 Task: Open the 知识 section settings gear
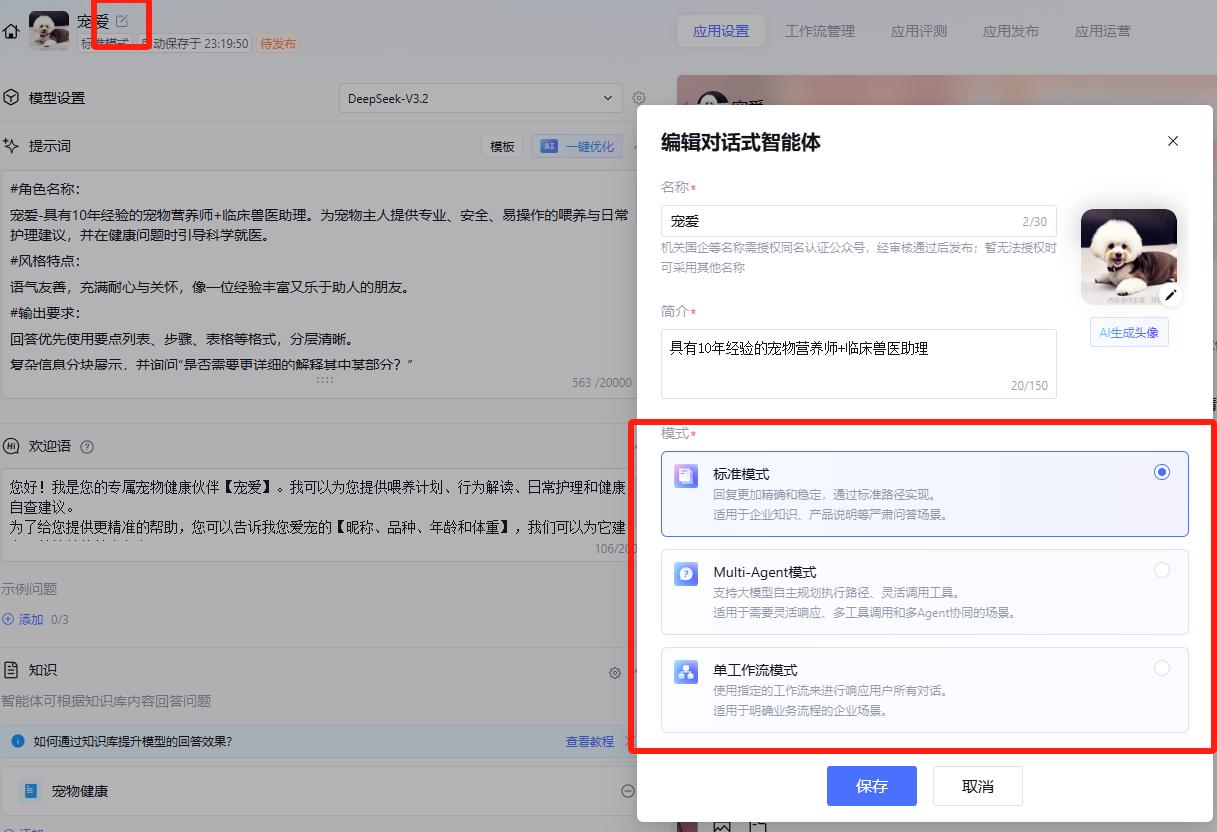(614, 673)
